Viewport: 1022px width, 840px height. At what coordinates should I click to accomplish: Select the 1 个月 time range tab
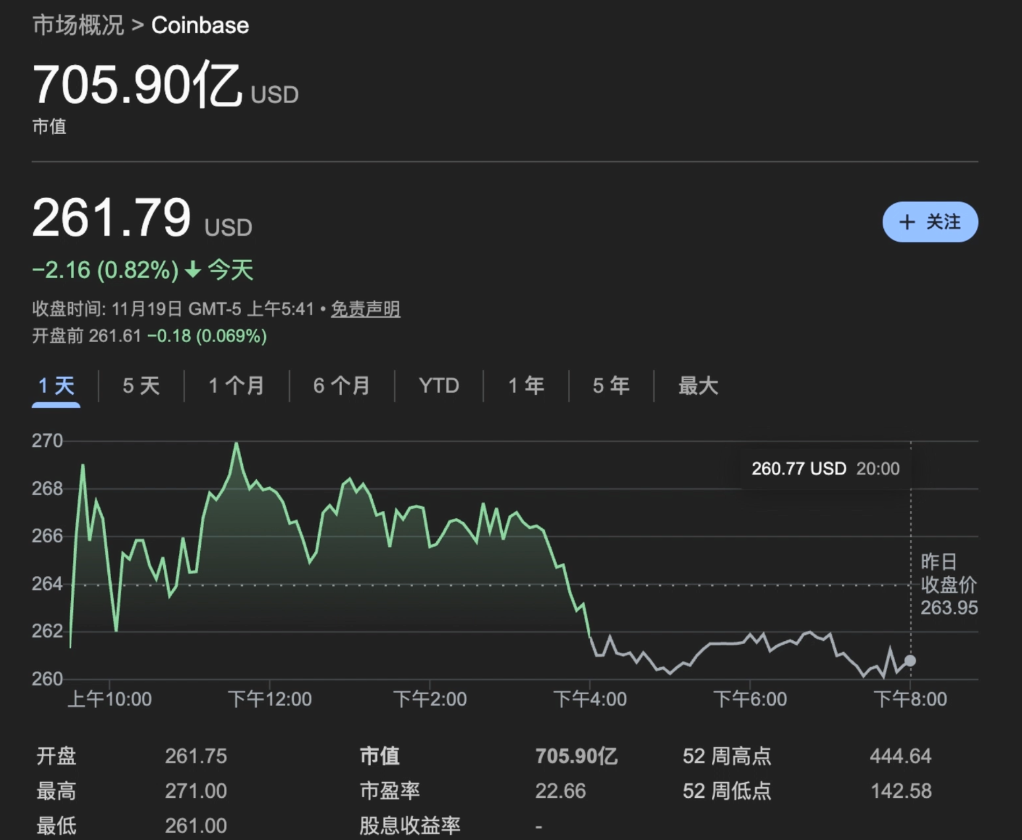click(236, 386)
